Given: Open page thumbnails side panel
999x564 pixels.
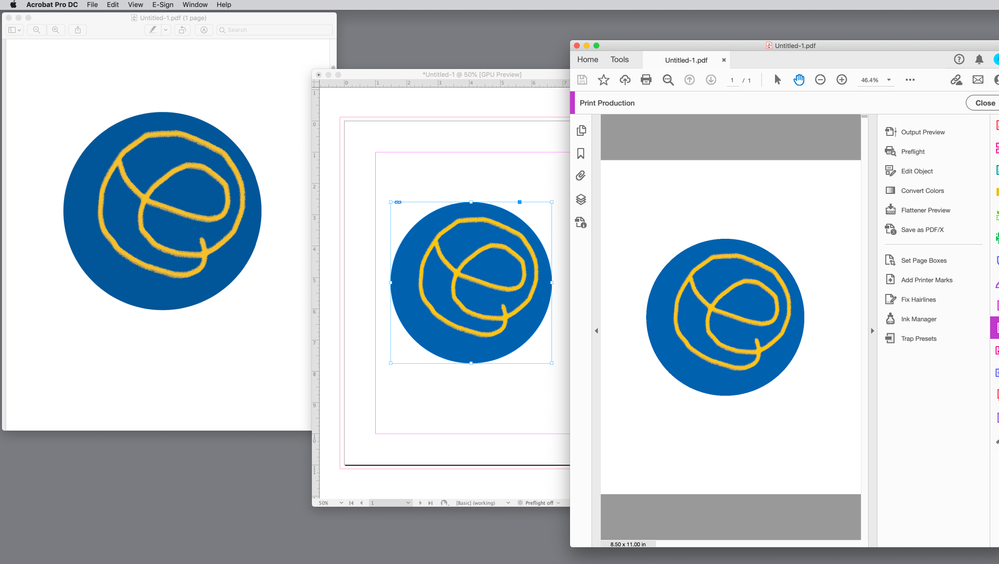Looking at the screenshot, I should [x=581, y=130].
